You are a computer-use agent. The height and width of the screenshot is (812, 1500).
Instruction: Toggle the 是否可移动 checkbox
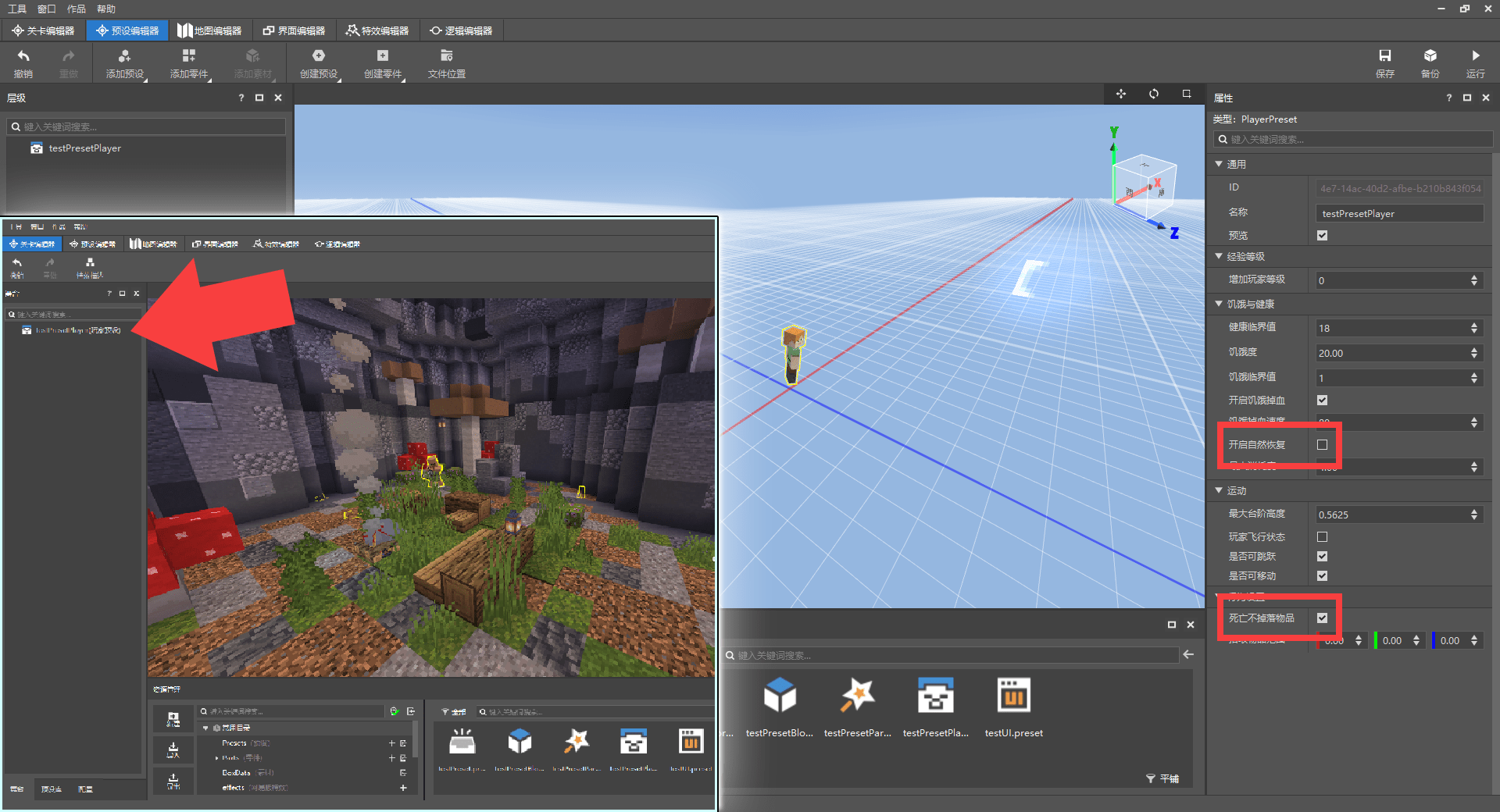pos(1322,575)
